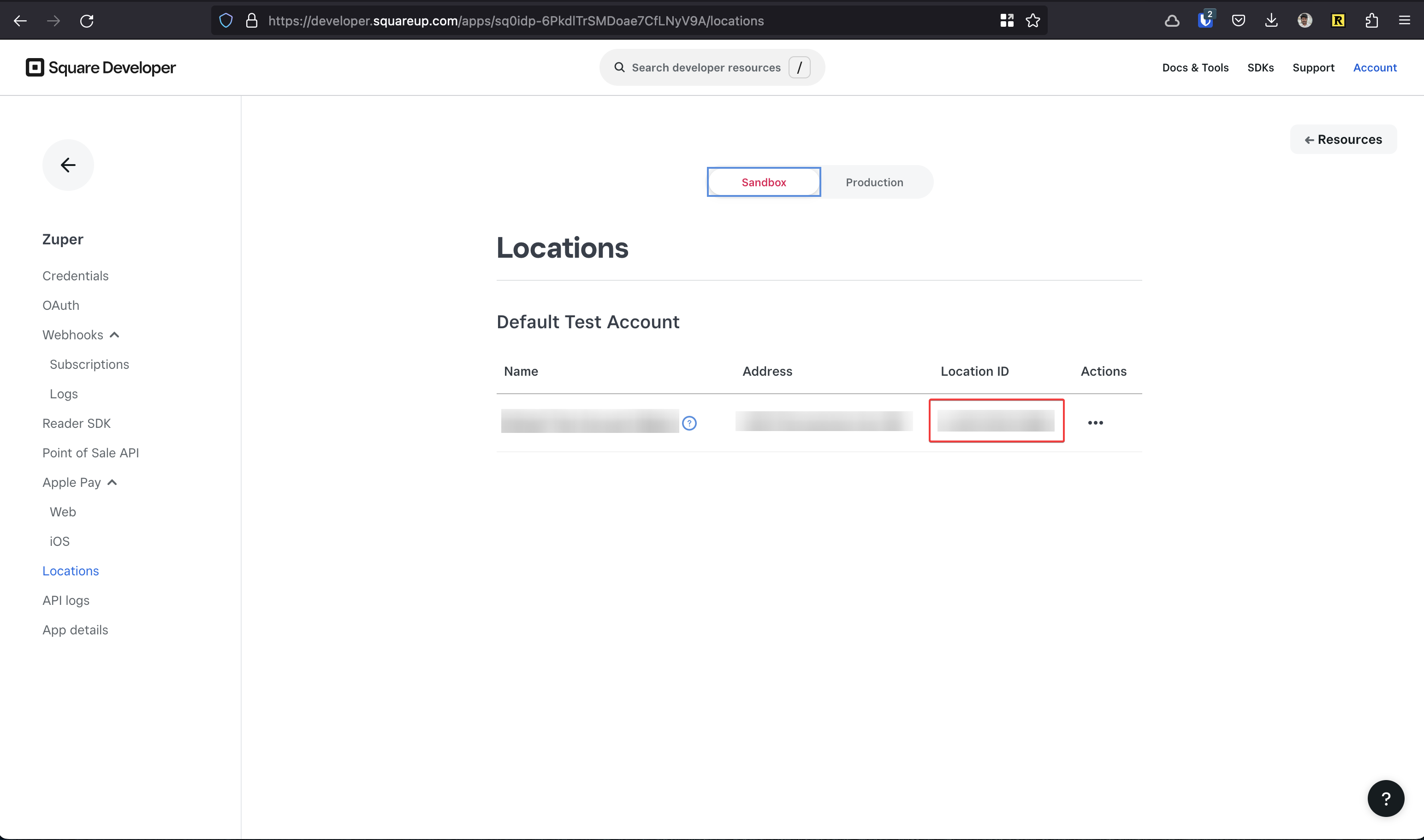Viewport: 1424px width, 840px height.
Task: Open API logs in sidebar
Action: [x=65, y=600]
